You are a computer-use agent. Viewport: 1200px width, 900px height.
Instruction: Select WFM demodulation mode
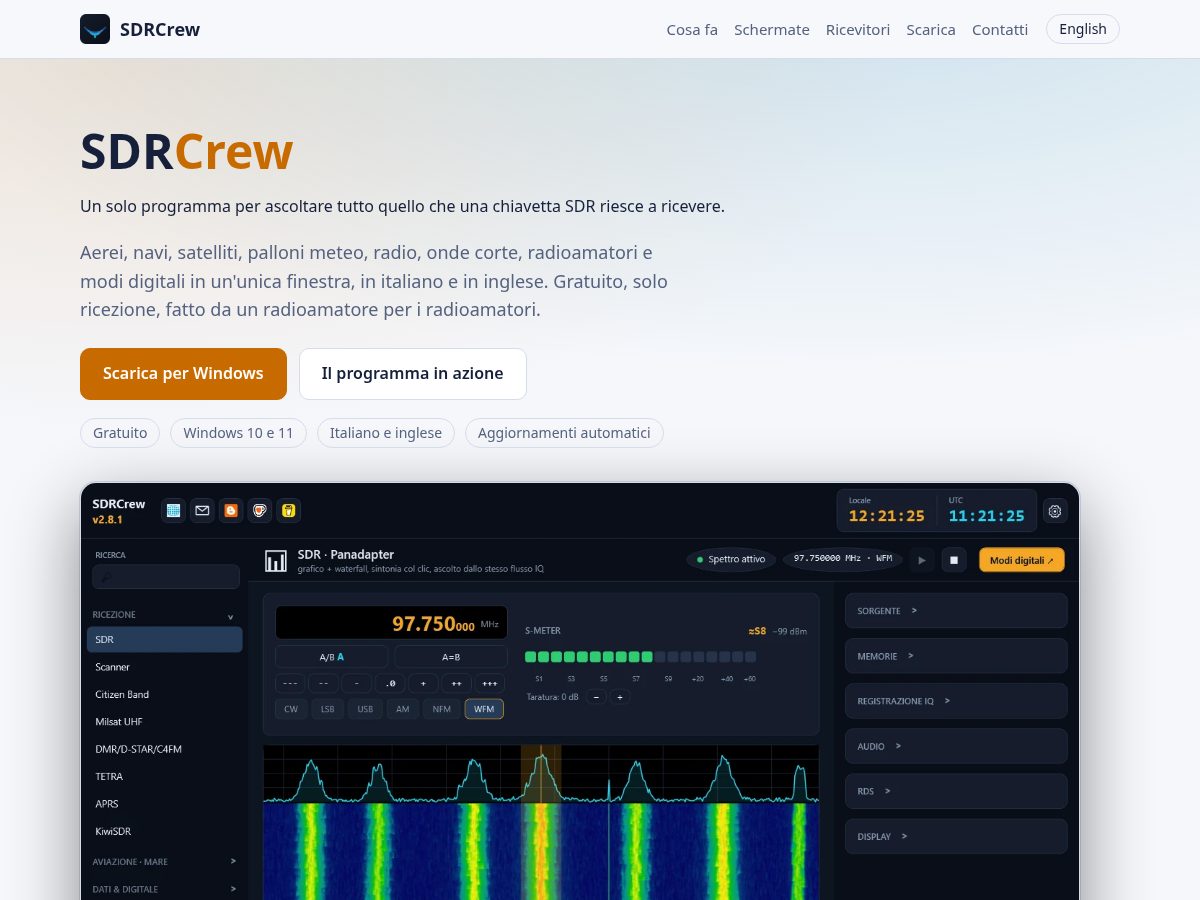tap(484, 709)
